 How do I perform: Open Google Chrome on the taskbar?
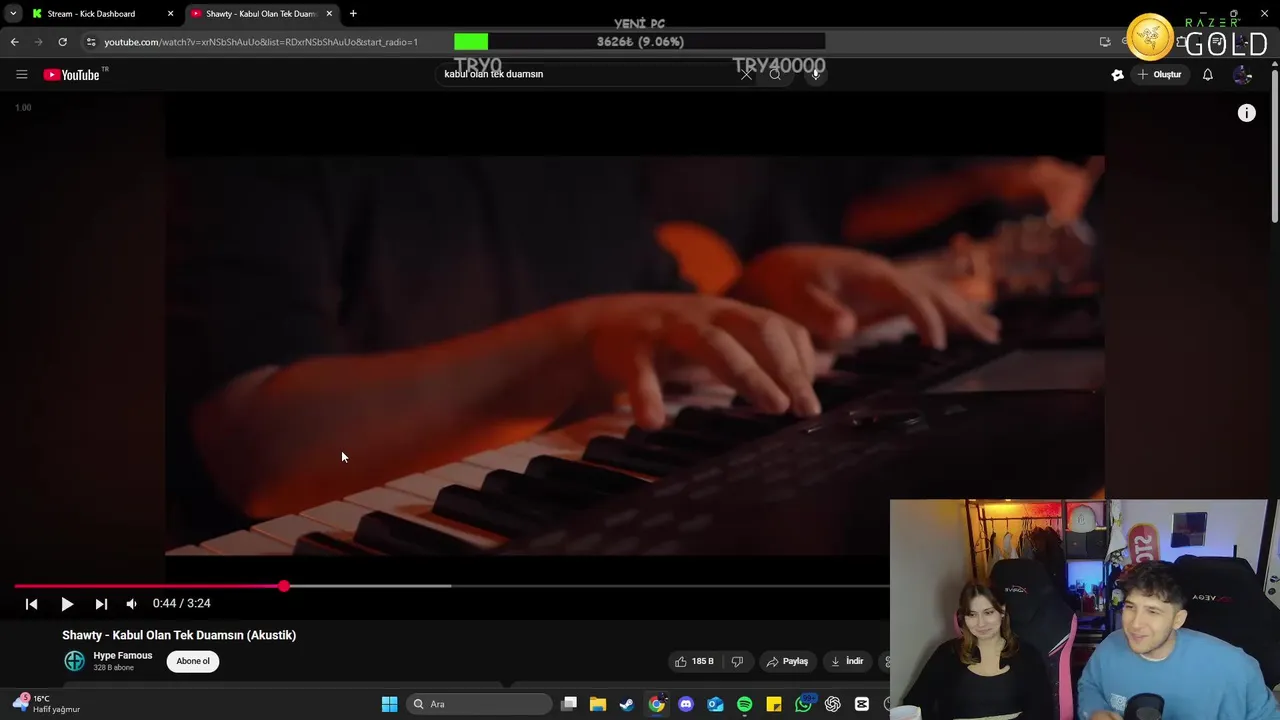click(x=656, y=704)
